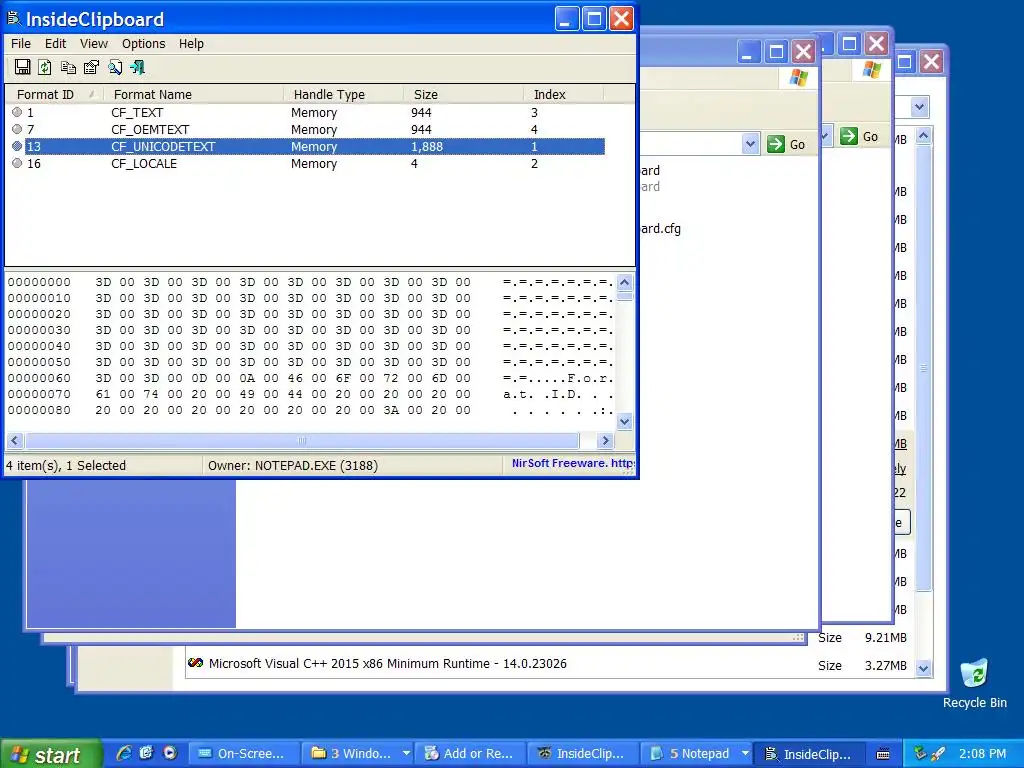The height and width of the screenshot is (768, 1024).
Task: Click the Windows flag logo in Explorer window
Action: click(798, 77)
